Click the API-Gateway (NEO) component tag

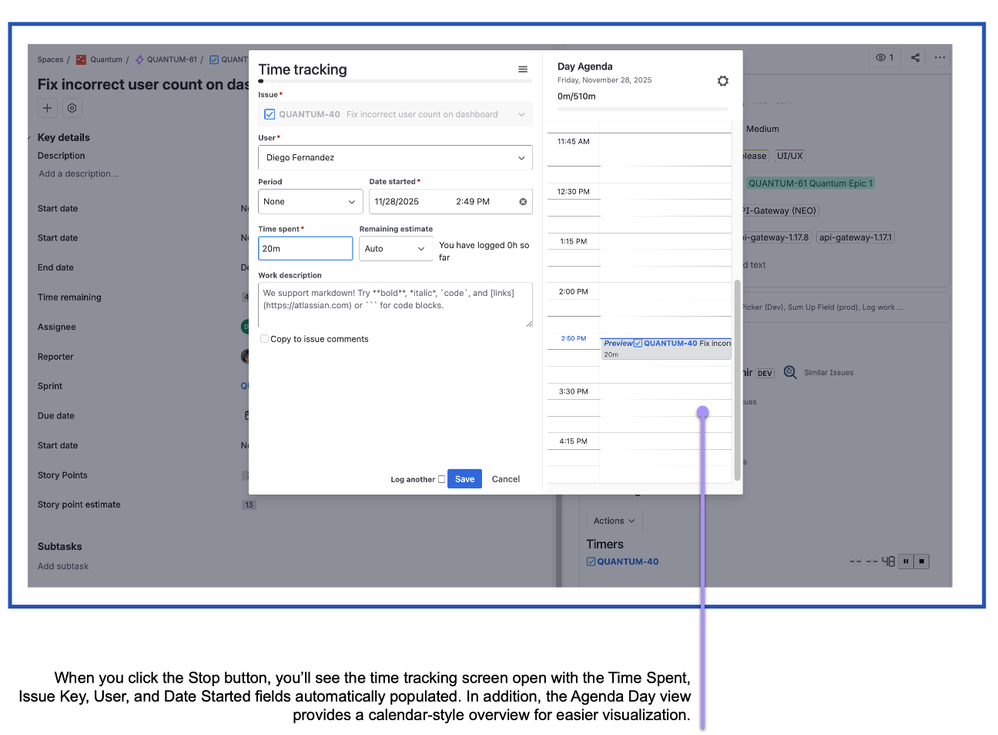(x=779, y=211)
